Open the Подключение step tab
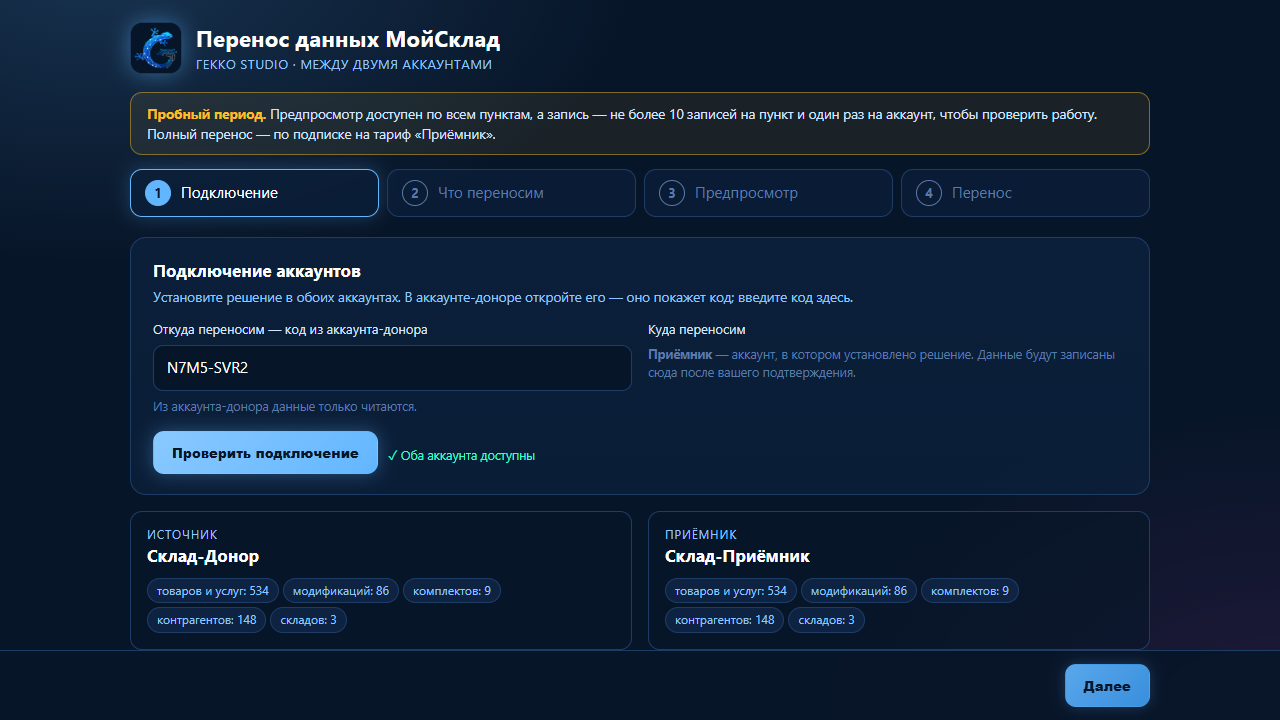 click(254, 193)
